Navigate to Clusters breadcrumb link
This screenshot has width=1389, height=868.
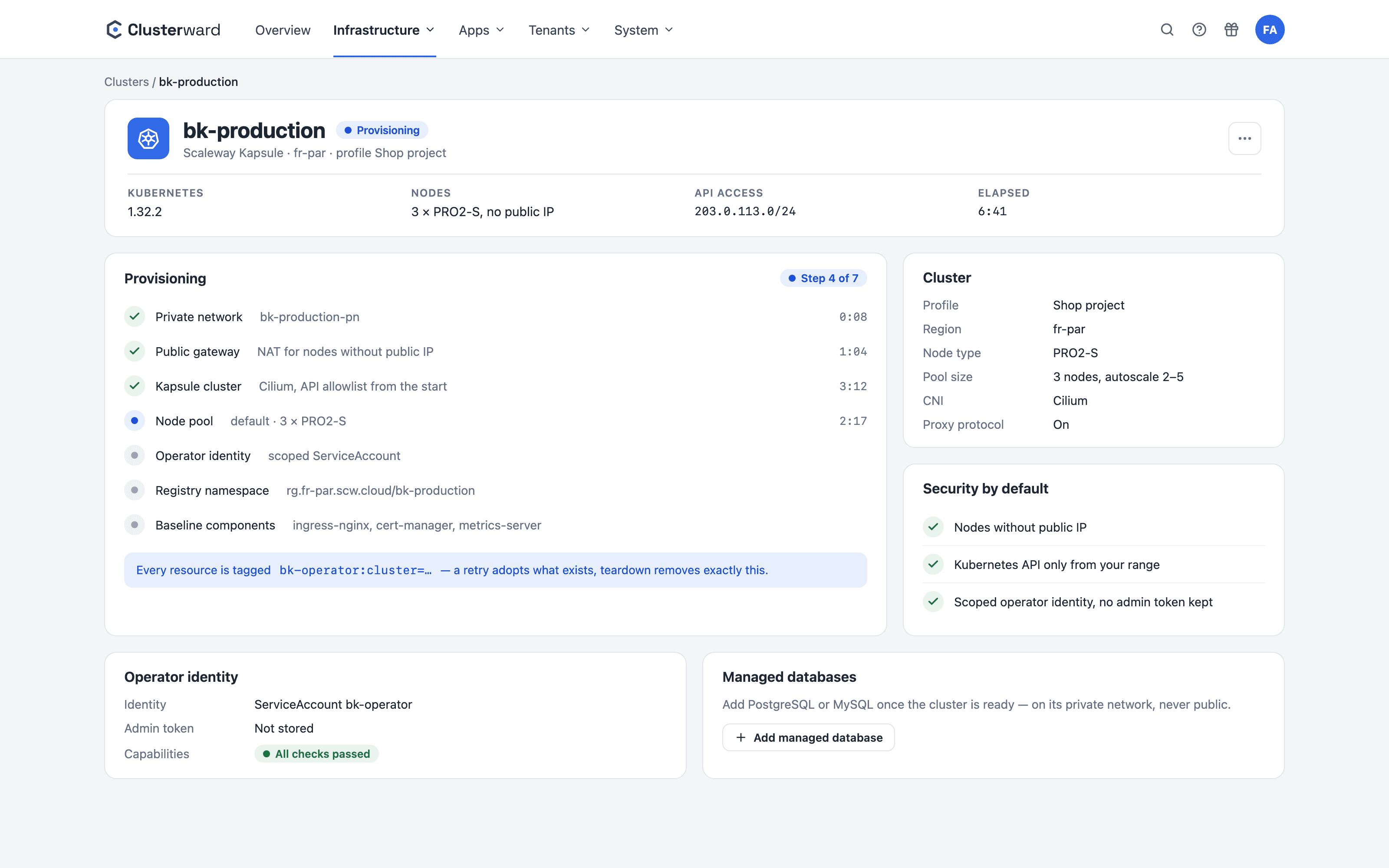(x=126, y=82)
